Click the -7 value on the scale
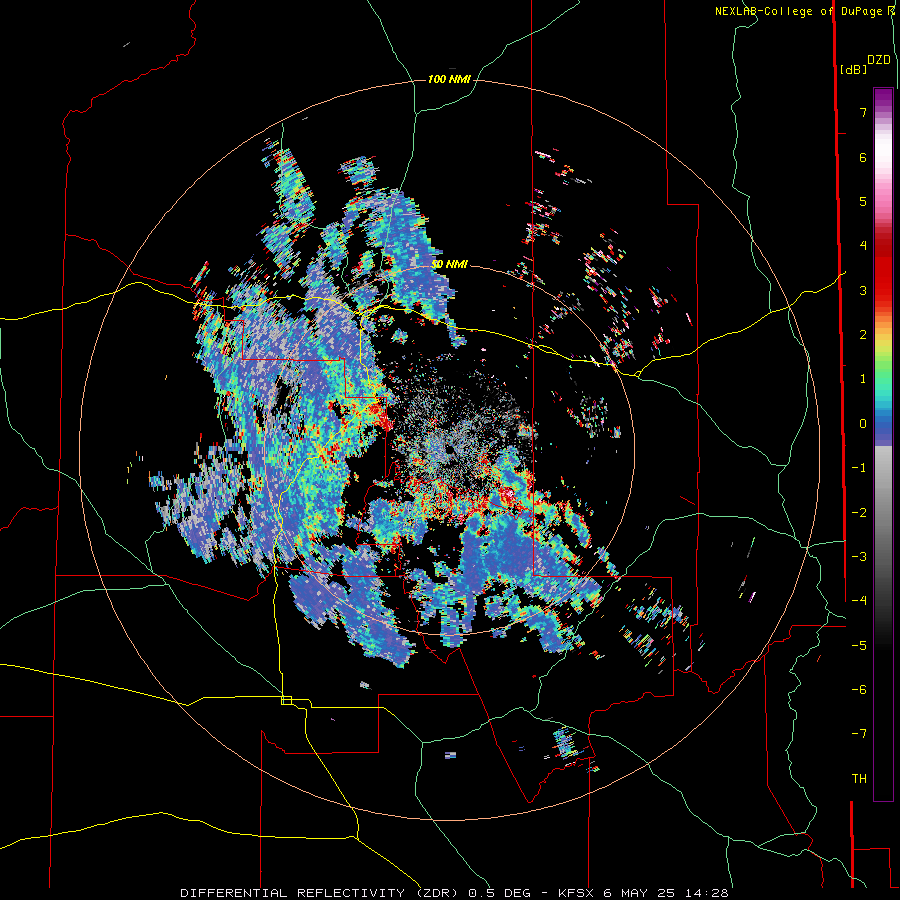 tap(859, 734)
